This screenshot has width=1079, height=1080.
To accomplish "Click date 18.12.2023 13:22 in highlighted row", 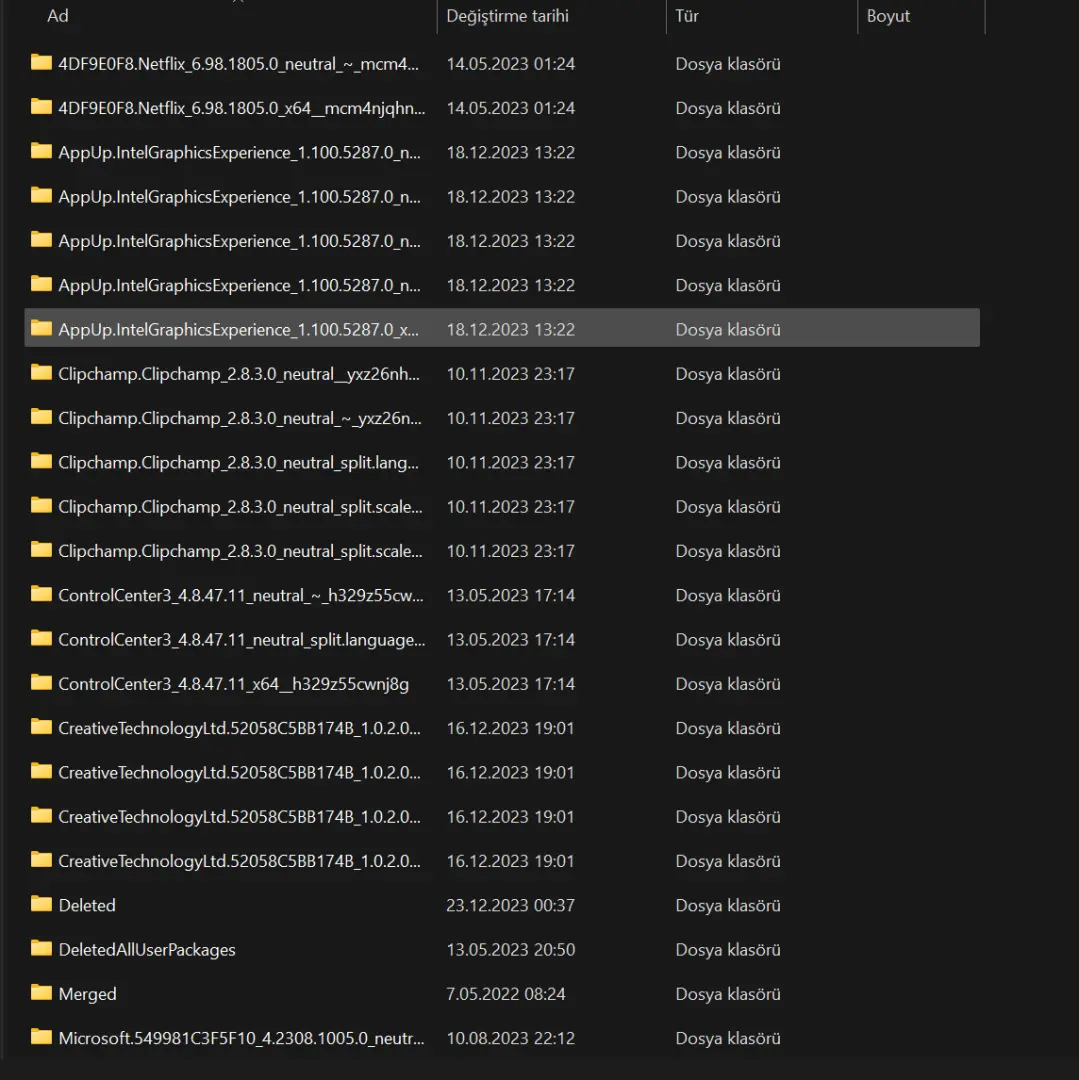I will click(510, 330).
